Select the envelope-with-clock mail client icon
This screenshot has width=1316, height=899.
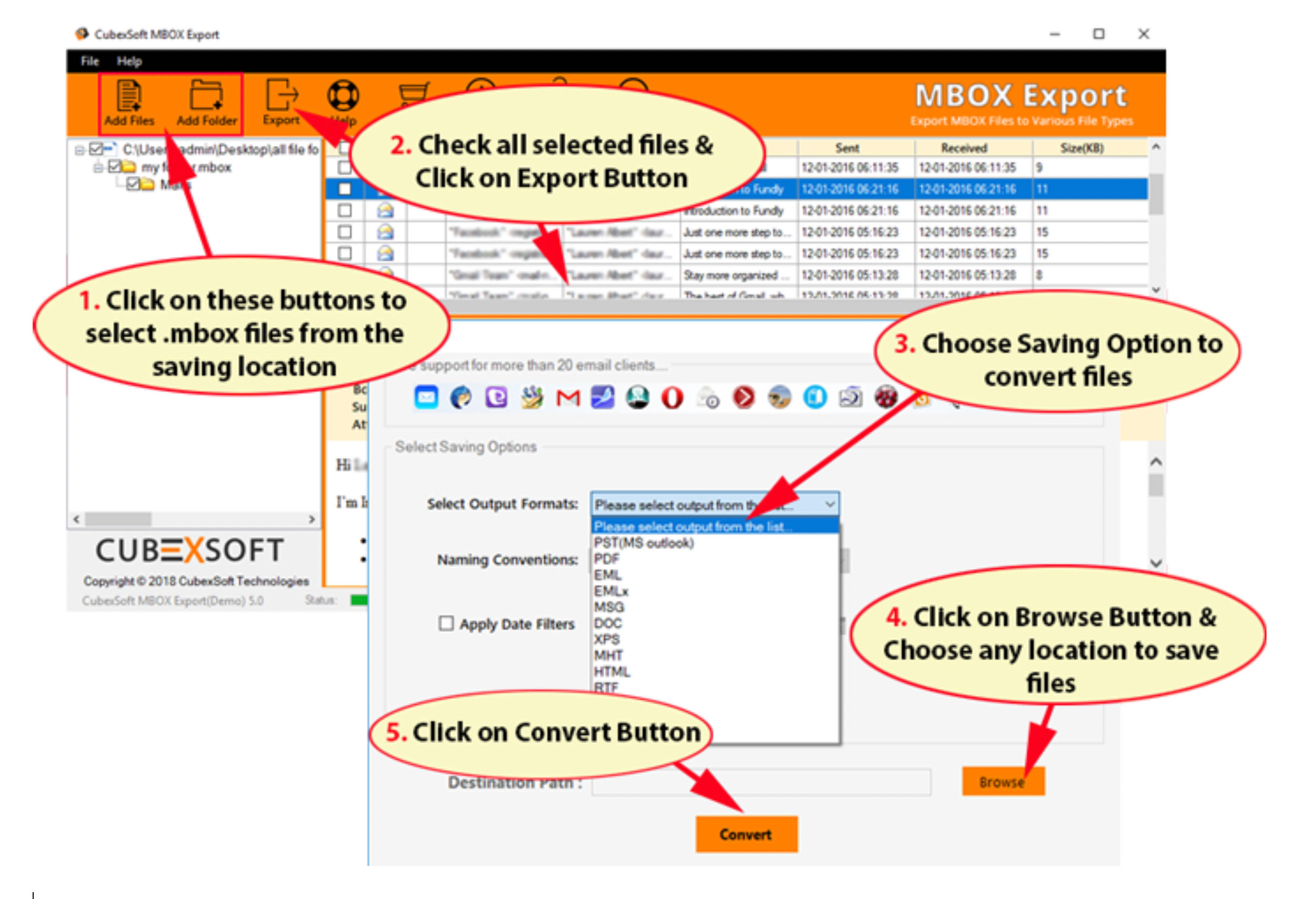(708, 398)
